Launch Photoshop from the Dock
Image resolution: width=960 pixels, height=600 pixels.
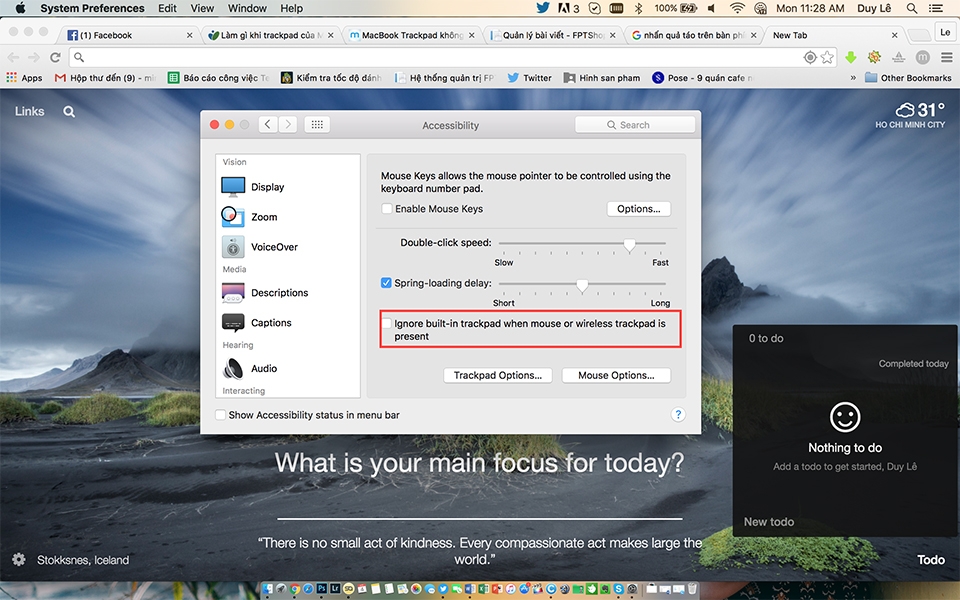(x=321, y=589)
